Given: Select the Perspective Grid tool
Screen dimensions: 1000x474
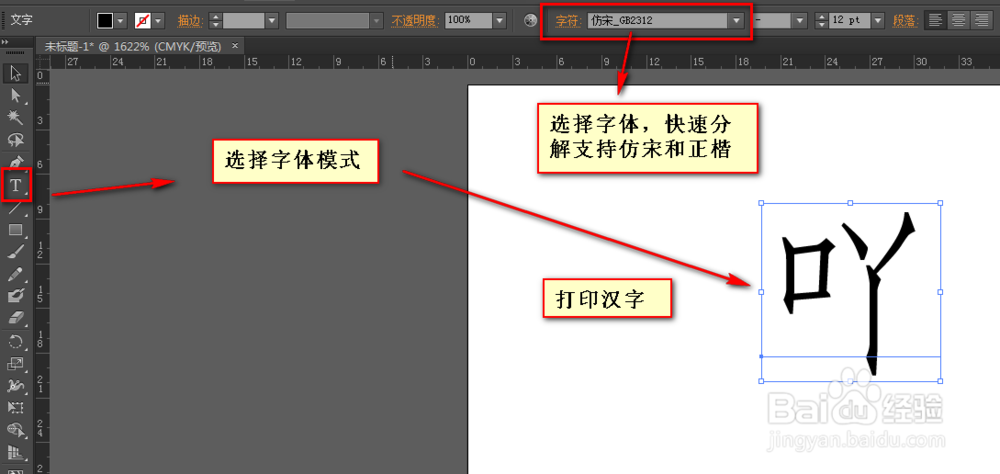Looking at the screenshot, I should pos(16,453).
